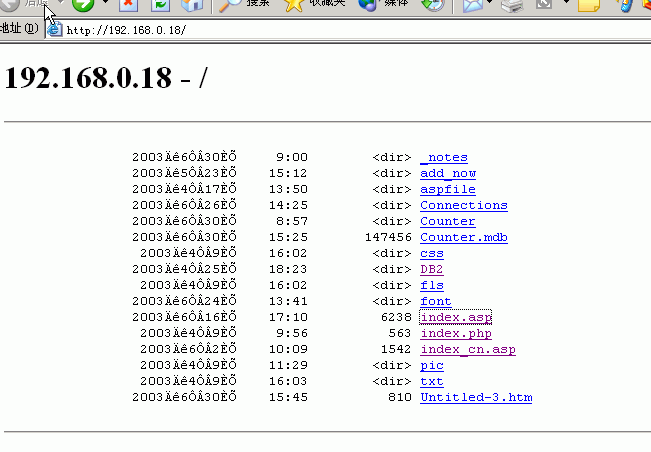Click the red Stop loading icon

point(128,5)
